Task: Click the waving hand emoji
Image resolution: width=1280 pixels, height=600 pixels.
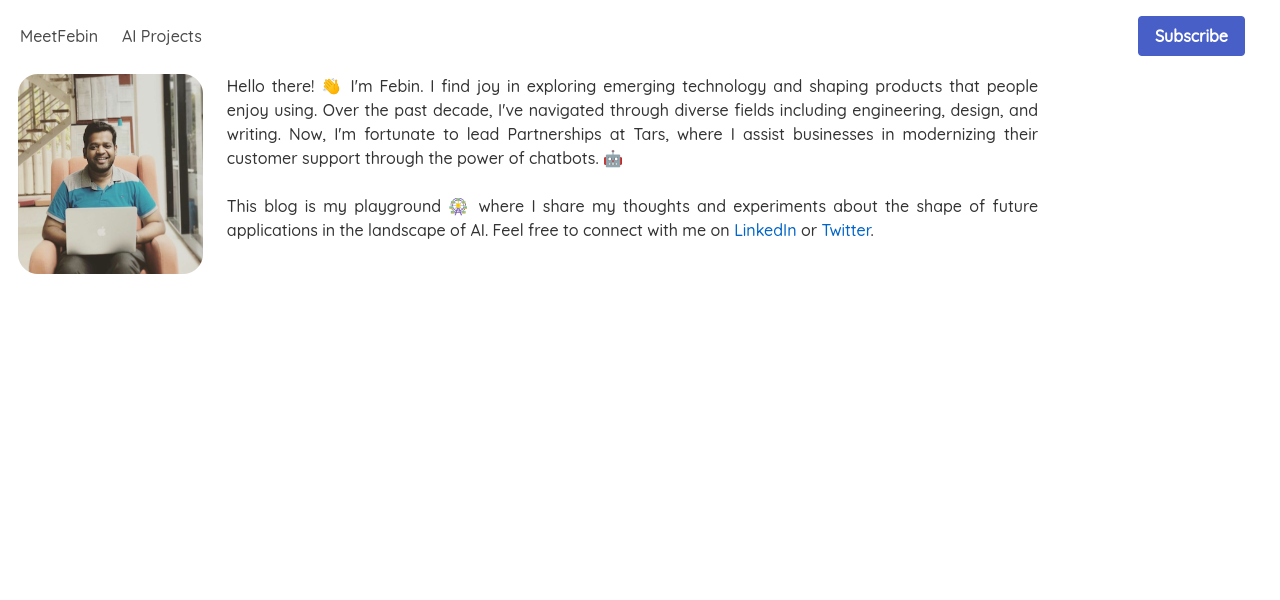Action: click(x=331, y=87)
